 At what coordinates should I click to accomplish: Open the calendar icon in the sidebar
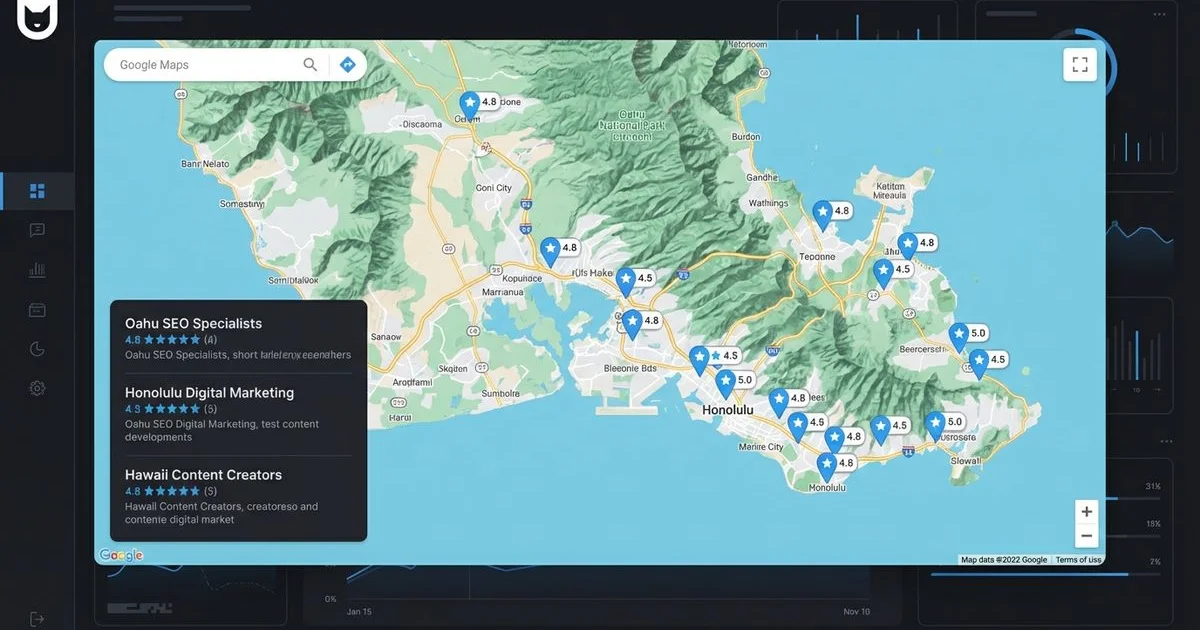point(37,309)
